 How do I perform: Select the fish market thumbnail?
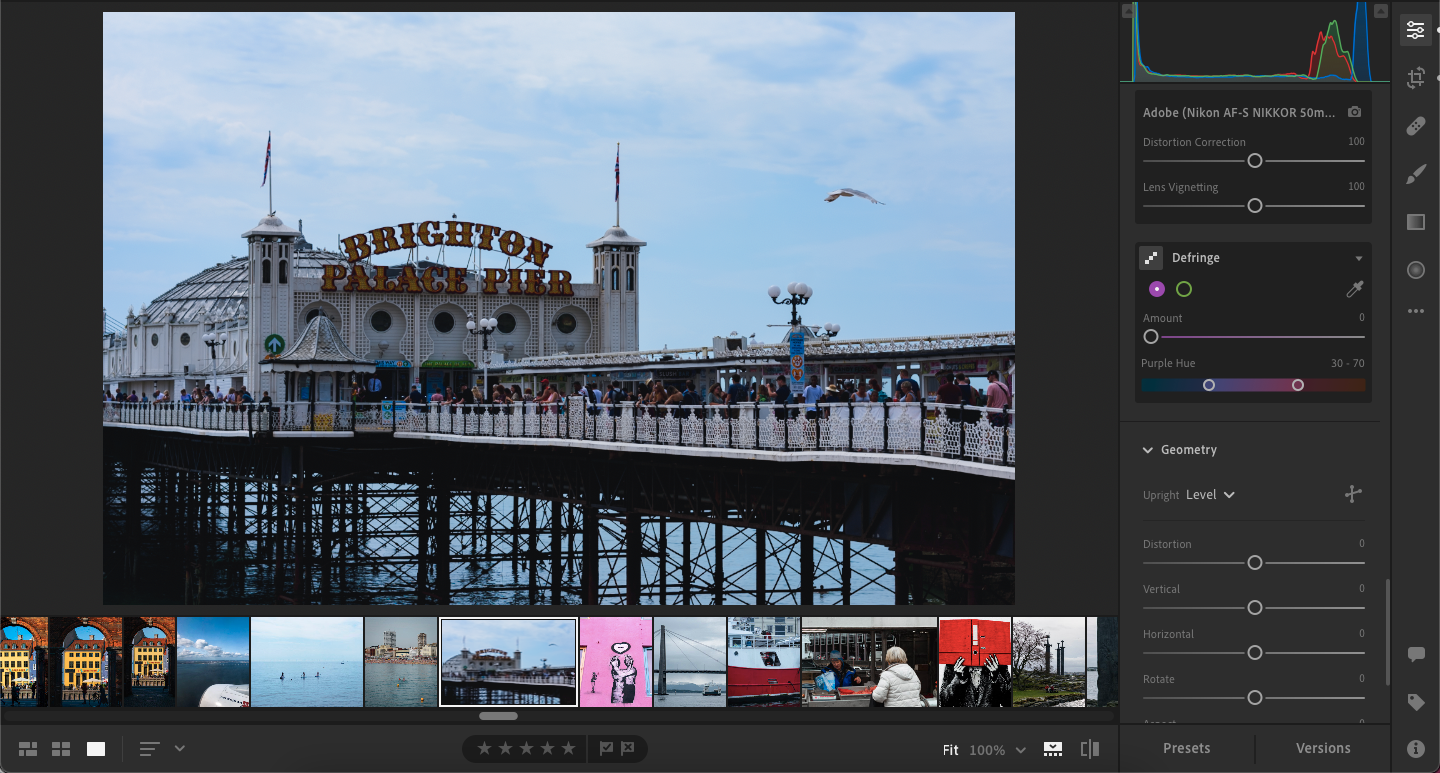click(x=869, y=662)
